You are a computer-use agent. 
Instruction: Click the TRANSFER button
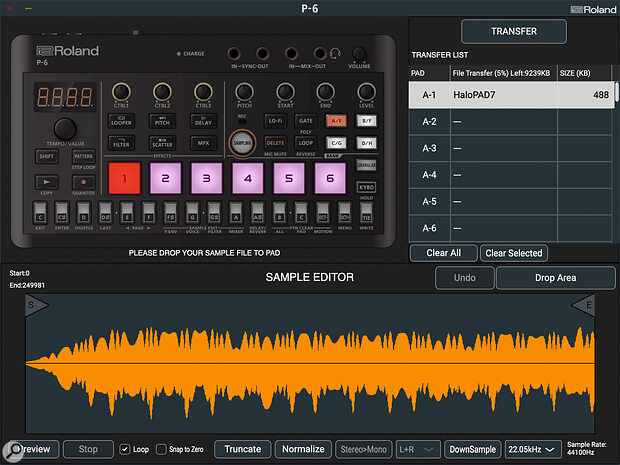[514, 31]
